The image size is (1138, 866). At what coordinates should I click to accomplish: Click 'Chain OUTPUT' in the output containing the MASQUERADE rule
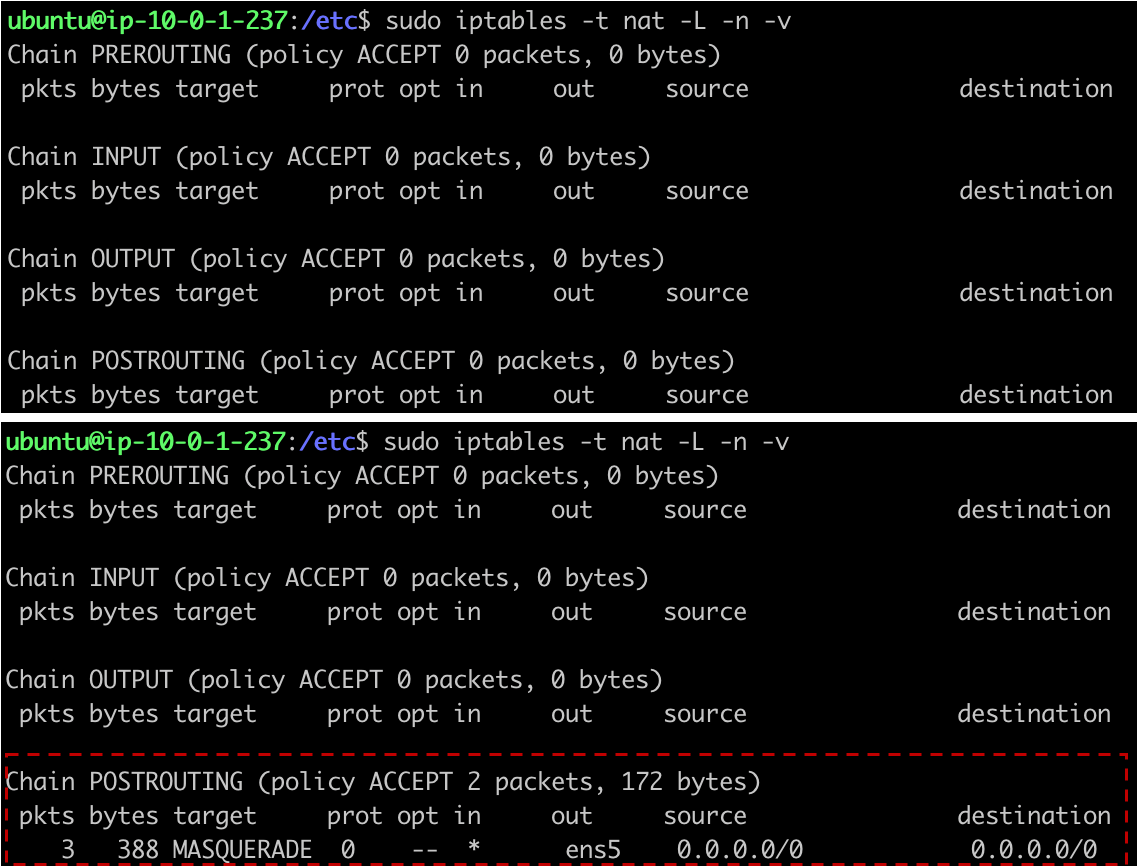89,679
